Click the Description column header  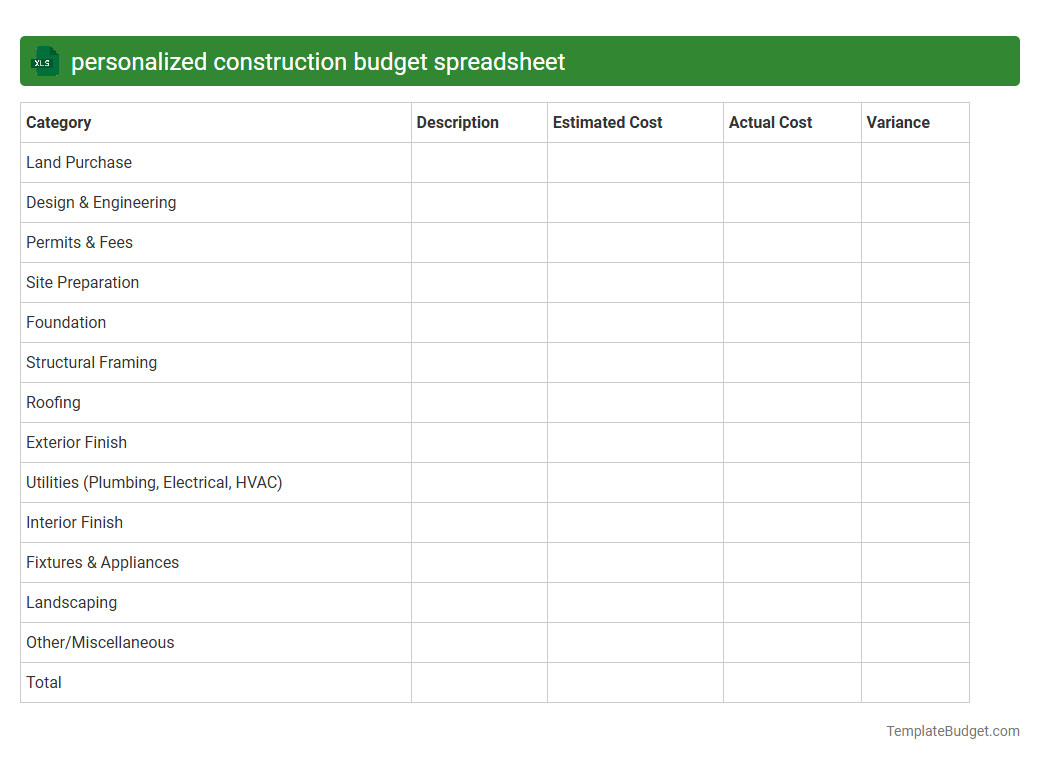click(x=457, y=122)
